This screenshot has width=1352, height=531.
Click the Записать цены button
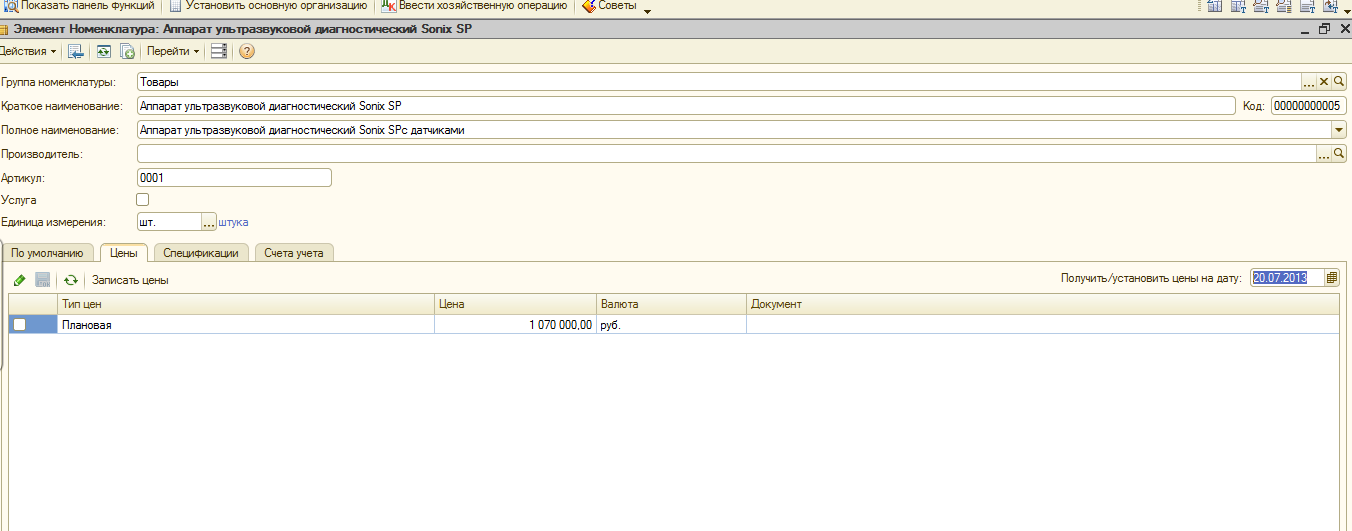(x=130, y=280)
